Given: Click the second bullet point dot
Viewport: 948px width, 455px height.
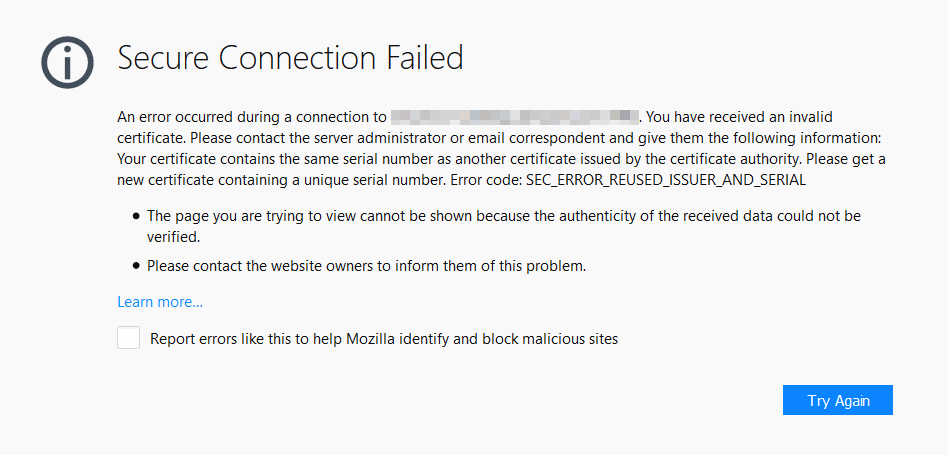Looking at the screenshot, I should pyautogui.click(x=135, y=267).
